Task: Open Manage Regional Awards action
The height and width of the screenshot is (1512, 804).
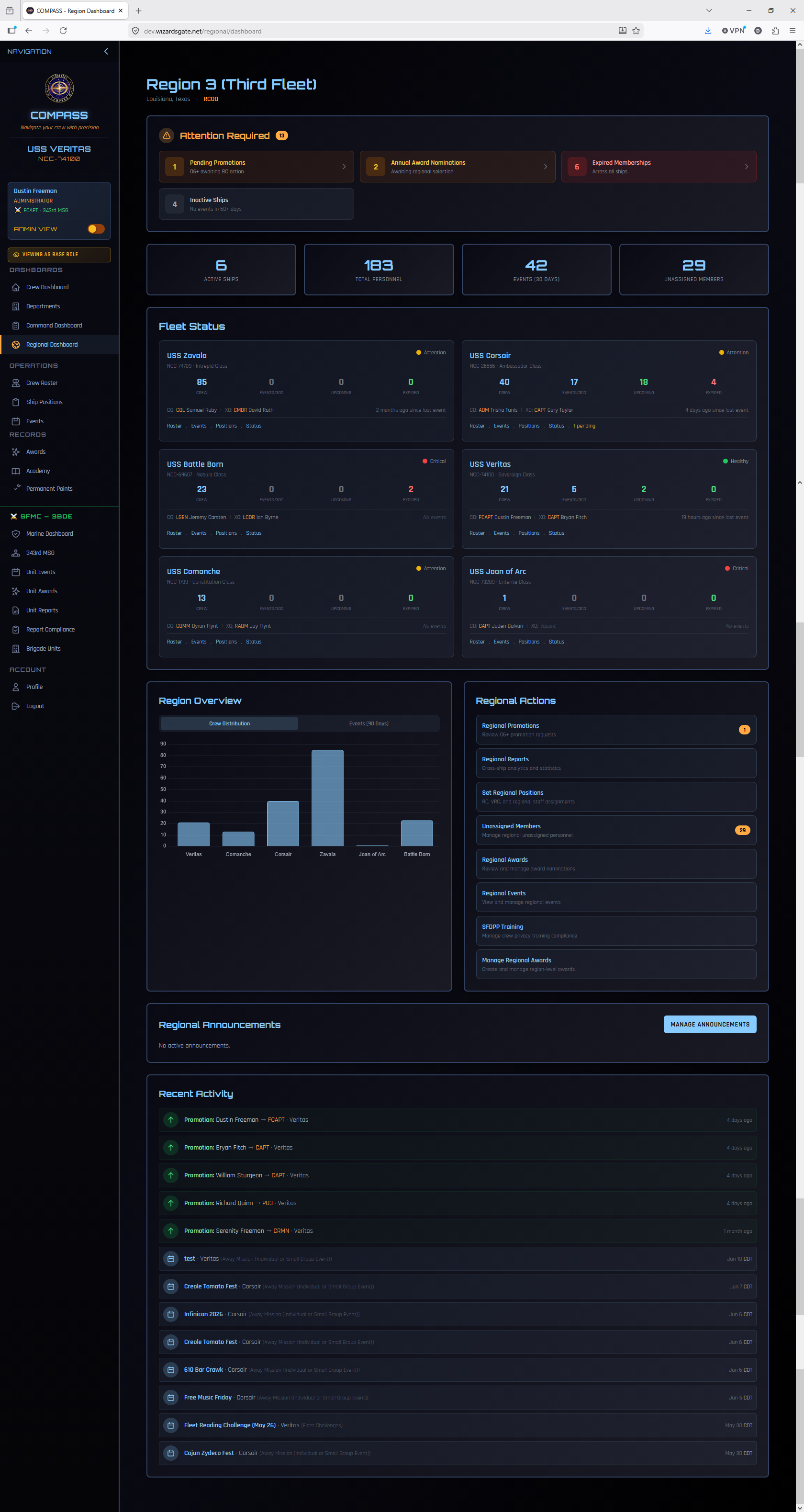Action: pos(615,964)
